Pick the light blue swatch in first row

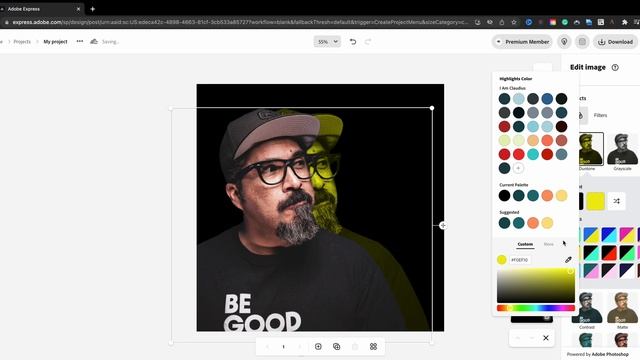pos(518,98)
